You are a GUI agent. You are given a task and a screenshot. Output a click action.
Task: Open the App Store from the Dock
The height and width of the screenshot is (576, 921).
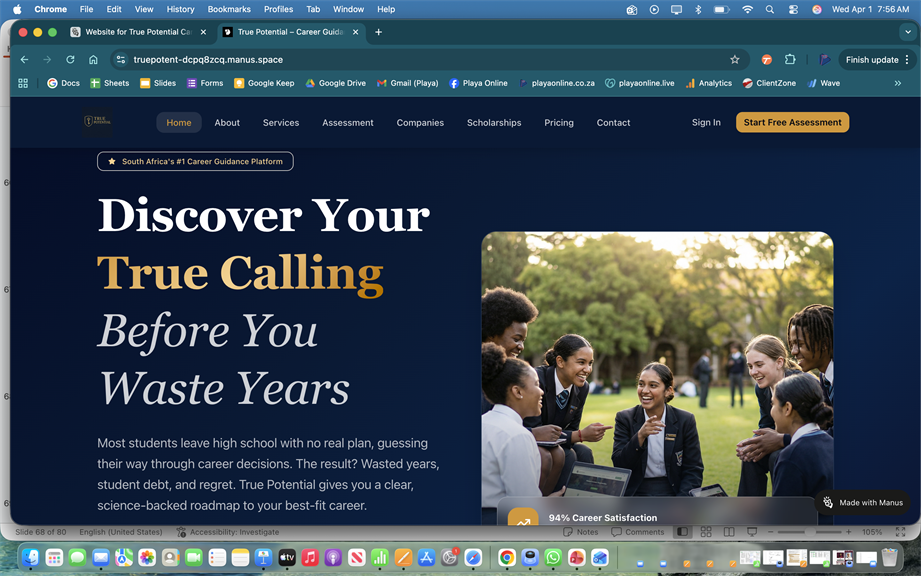[x=426, y=557]
